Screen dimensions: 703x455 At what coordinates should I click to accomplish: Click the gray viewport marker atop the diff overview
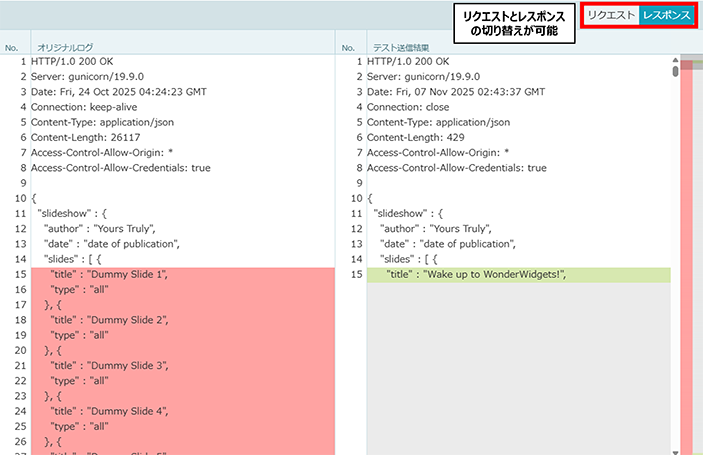[691, 64]
